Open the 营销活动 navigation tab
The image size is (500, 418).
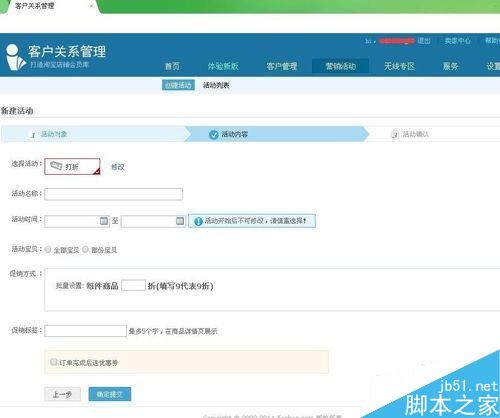(340, 66)
